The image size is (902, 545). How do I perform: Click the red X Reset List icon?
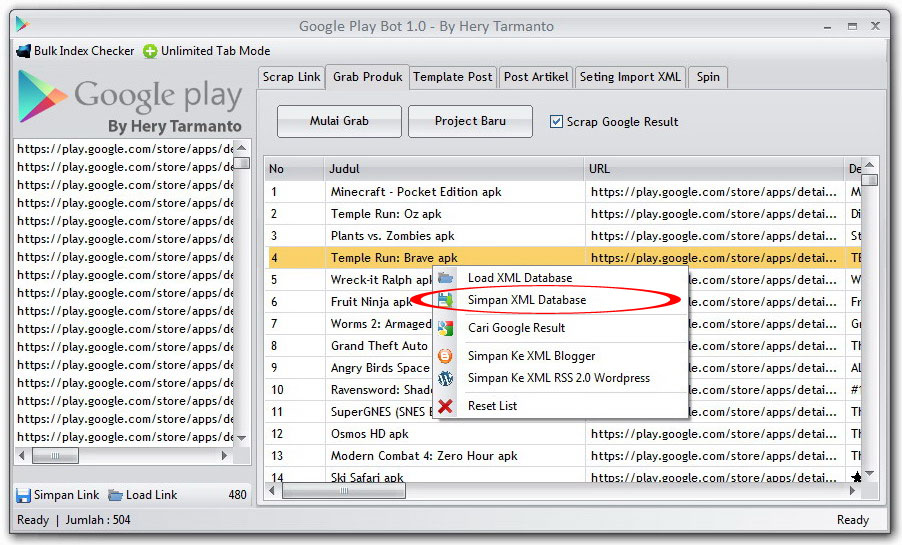click(445, 406)
